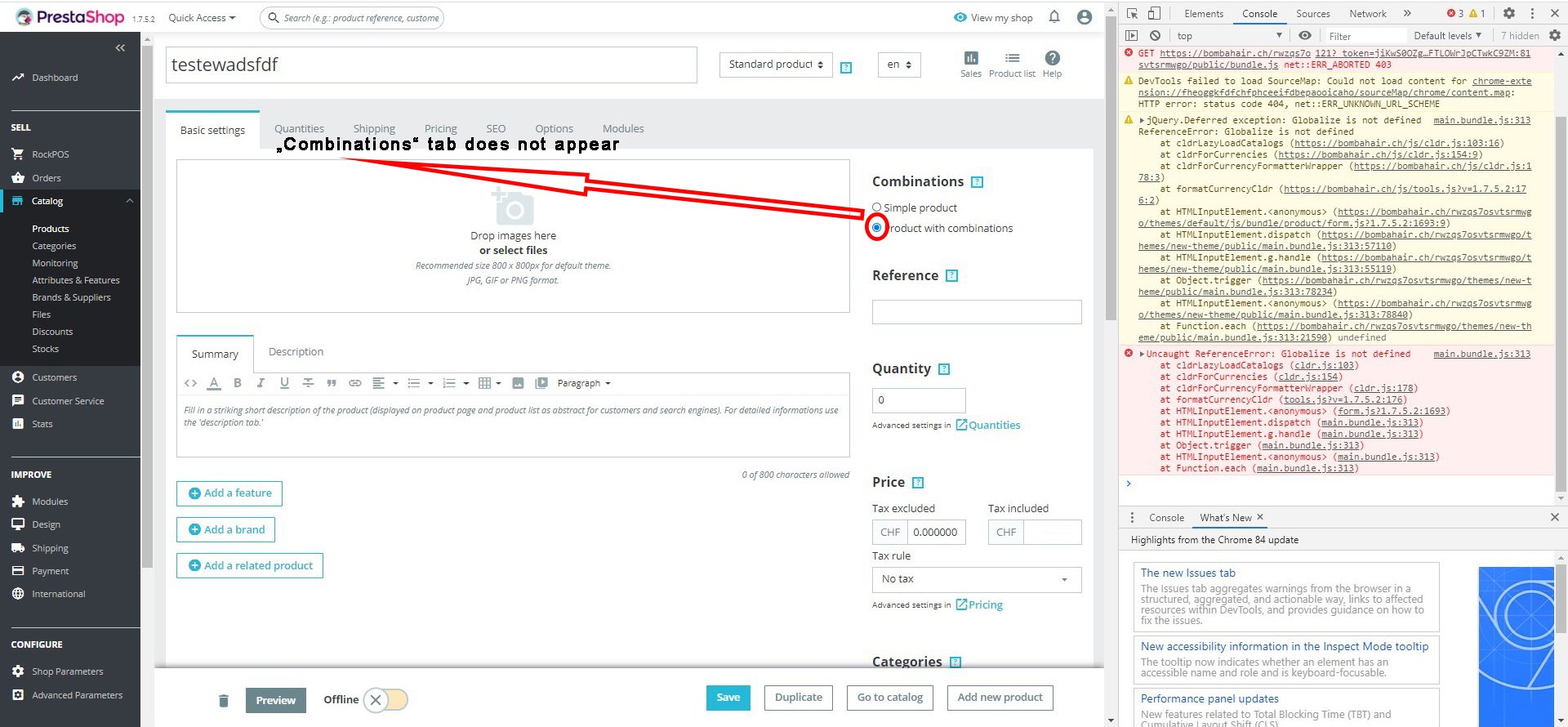Clear the DevTools console
The image size is (1568, 727).
coord(1155,35)
